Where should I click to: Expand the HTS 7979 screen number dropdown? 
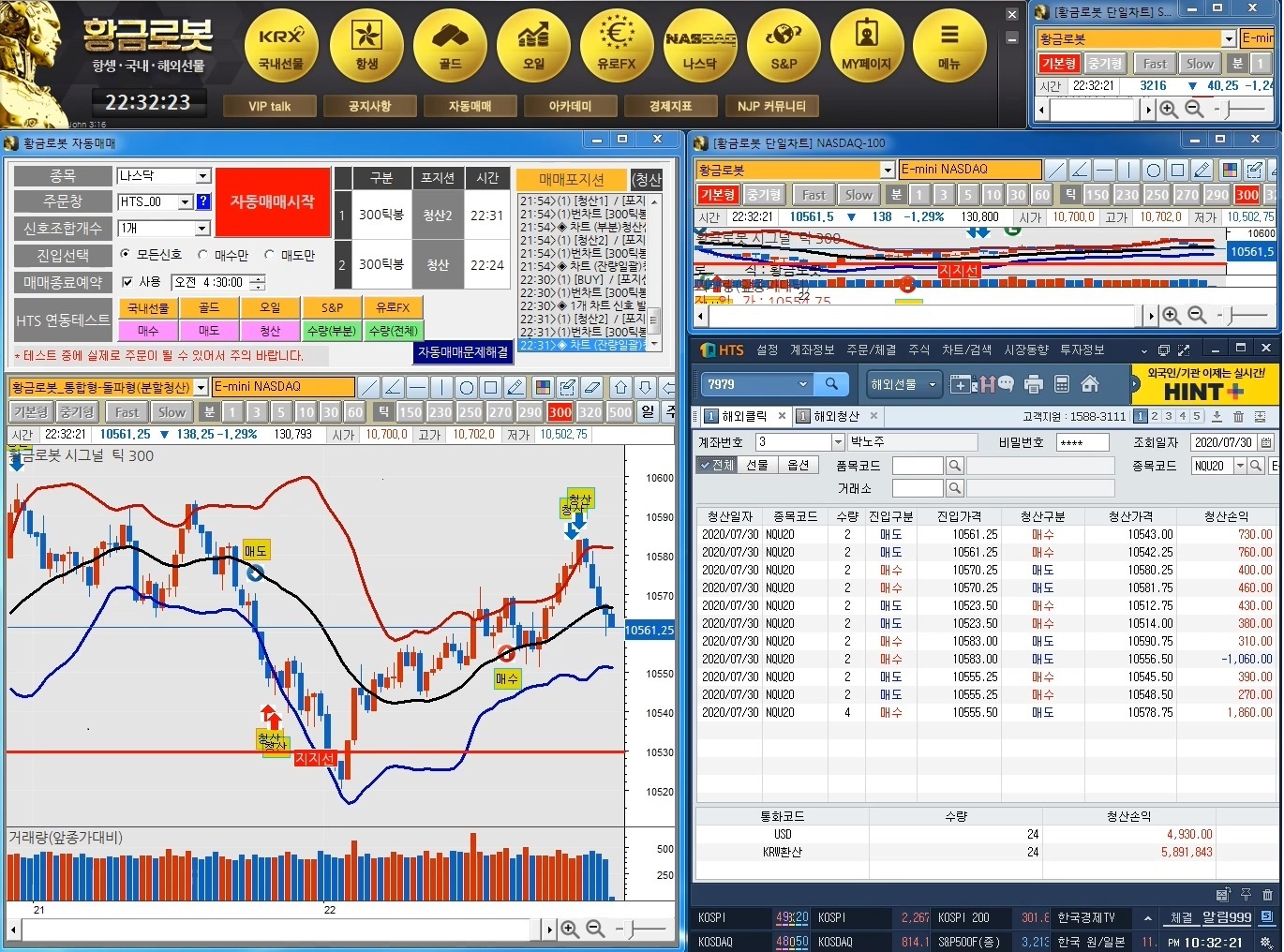tap(803, 384)
